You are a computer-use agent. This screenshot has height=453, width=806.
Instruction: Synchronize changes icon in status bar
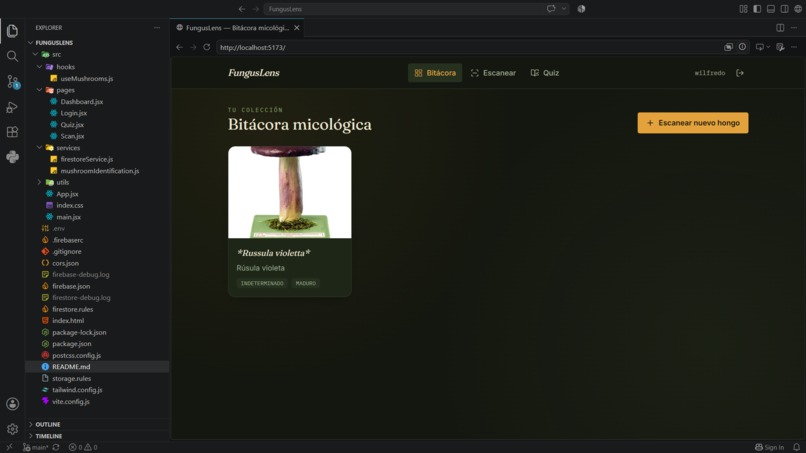tap(56, 447)
